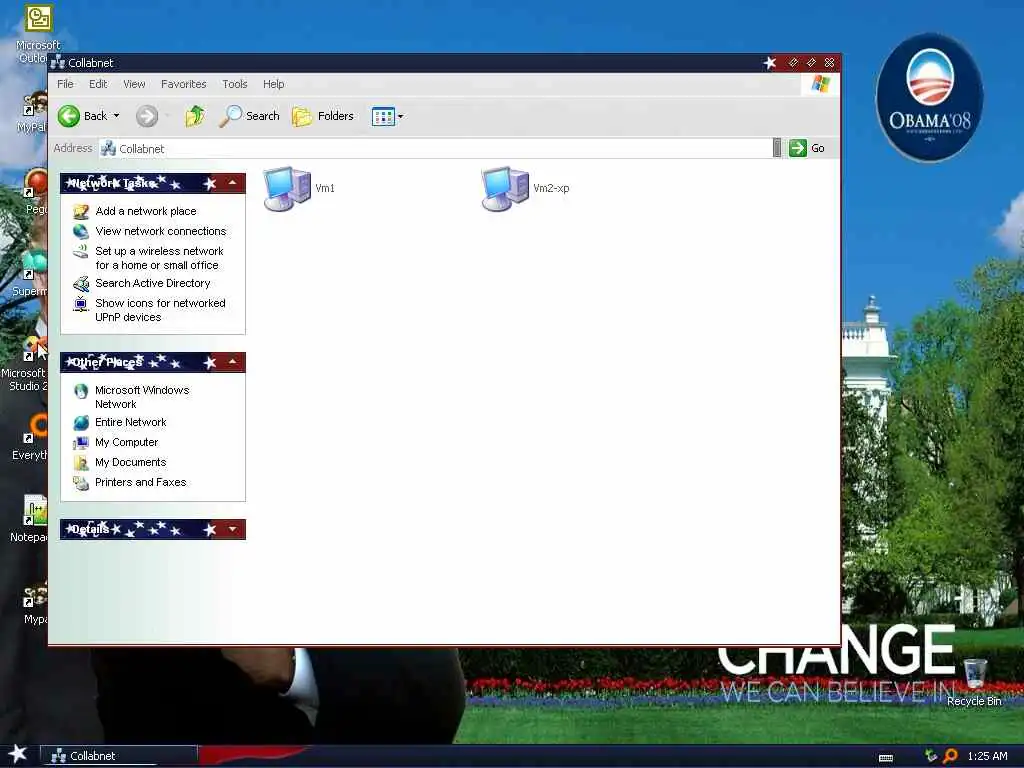
Task: Open the File menu
Action: [65, 84]
